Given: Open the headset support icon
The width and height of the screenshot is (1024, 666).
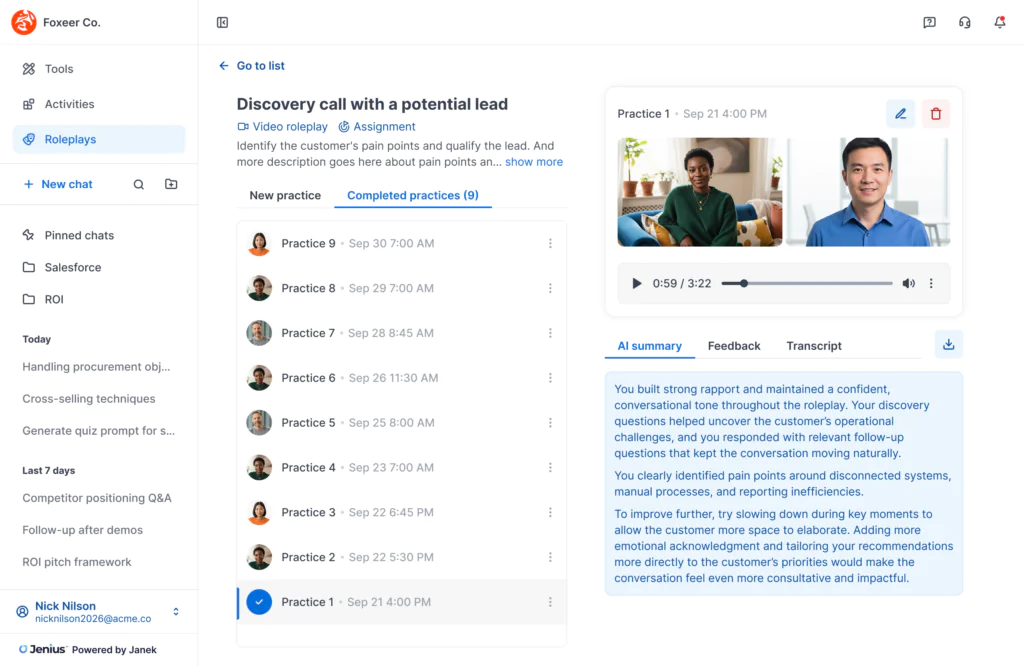Looking at the screenshot, I should 965,22.
